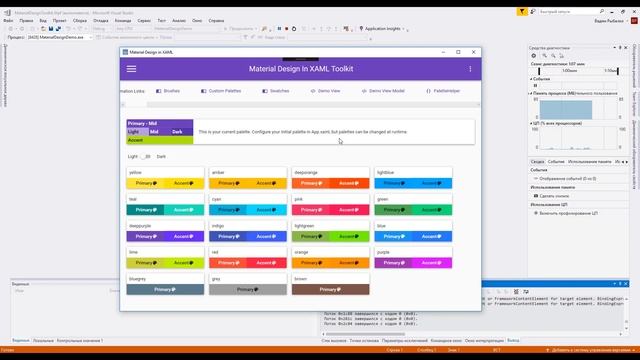Set lightblue as Primary color
This screenshot has width=640, height=360.
[393, 183]
